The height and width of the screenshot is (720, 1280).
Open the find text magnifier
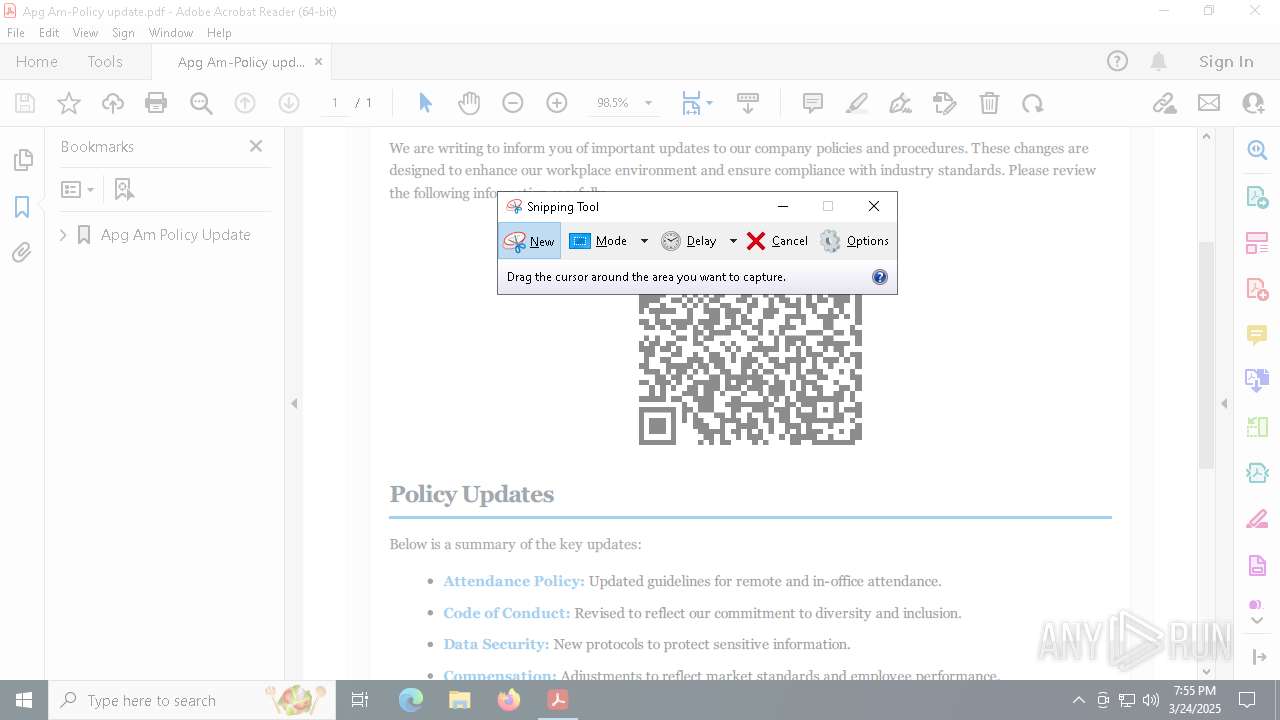pos(201,103)
